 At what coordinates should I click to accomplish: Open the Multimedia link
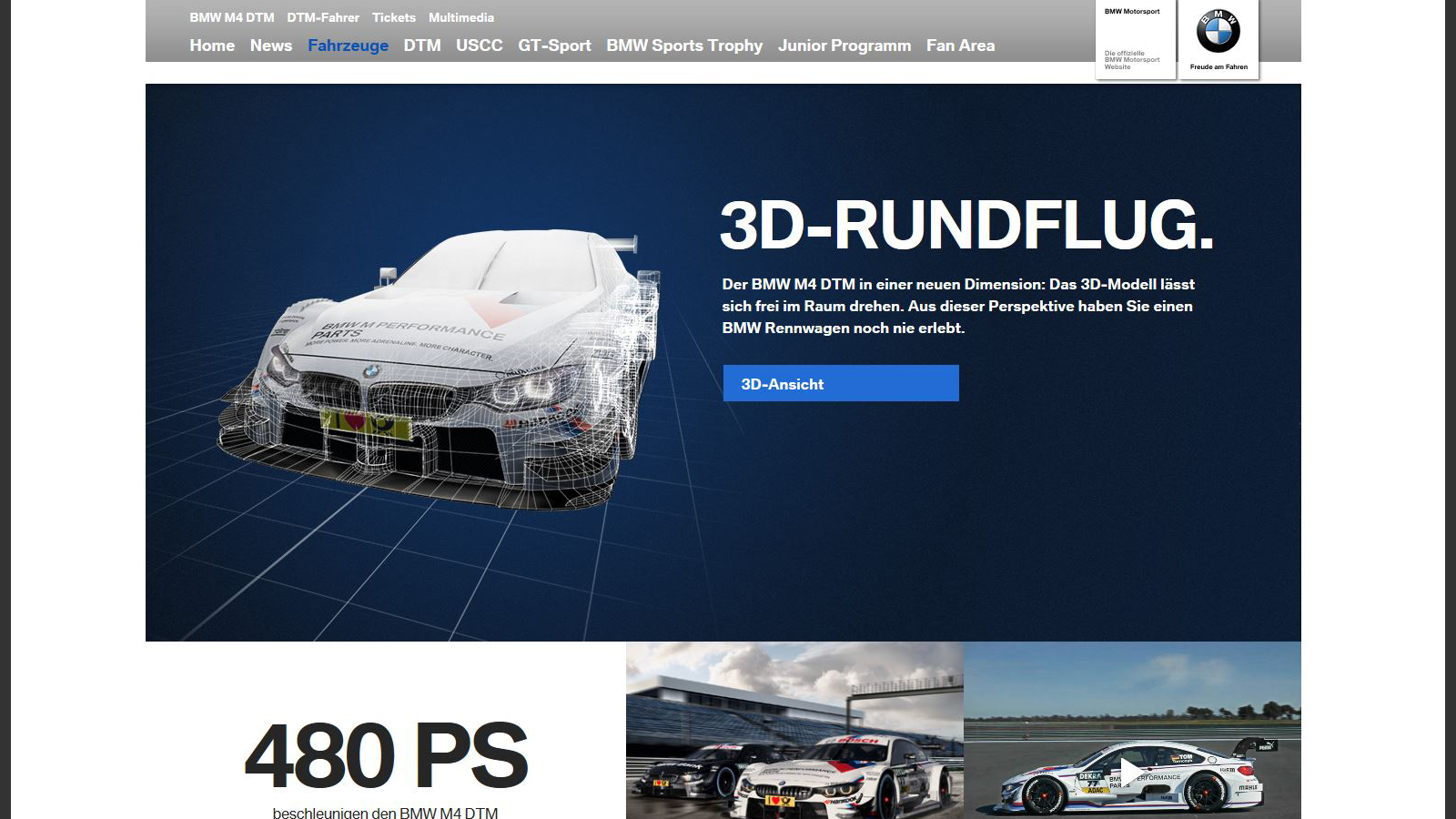coord(461,17)
